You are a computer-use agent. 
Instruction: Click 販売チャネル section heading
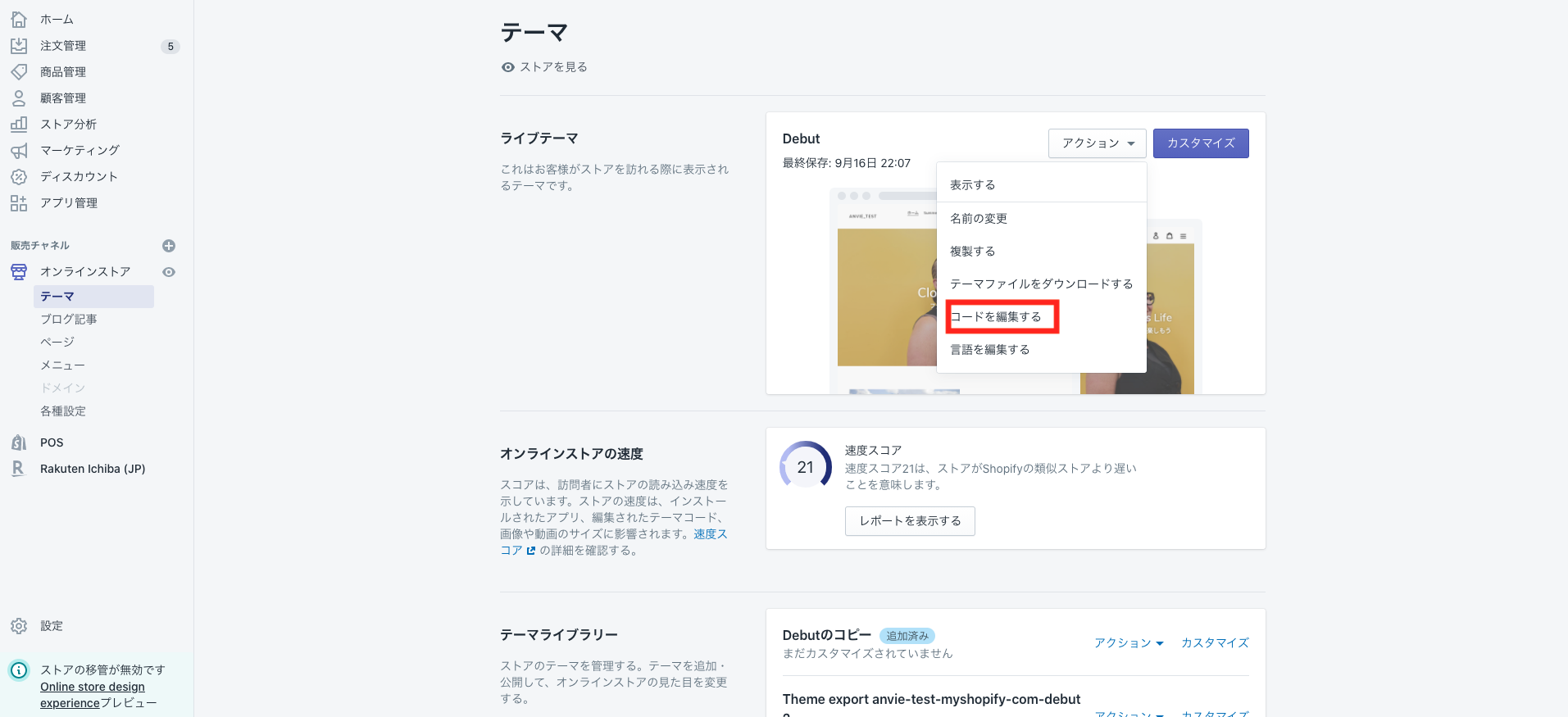40,246
